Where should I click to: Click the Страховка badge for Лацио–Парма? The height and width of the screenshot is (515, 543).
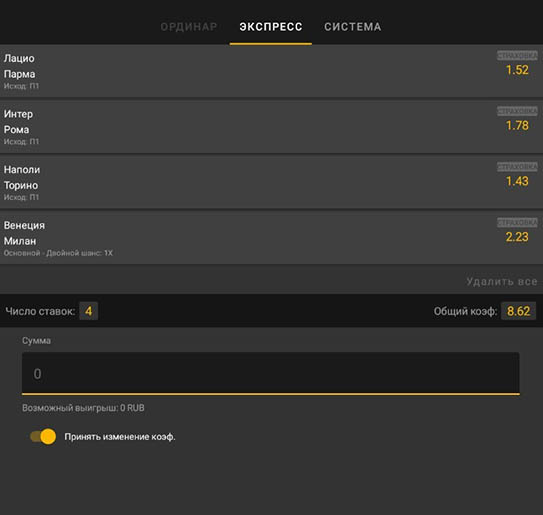[x=517, y=55]
